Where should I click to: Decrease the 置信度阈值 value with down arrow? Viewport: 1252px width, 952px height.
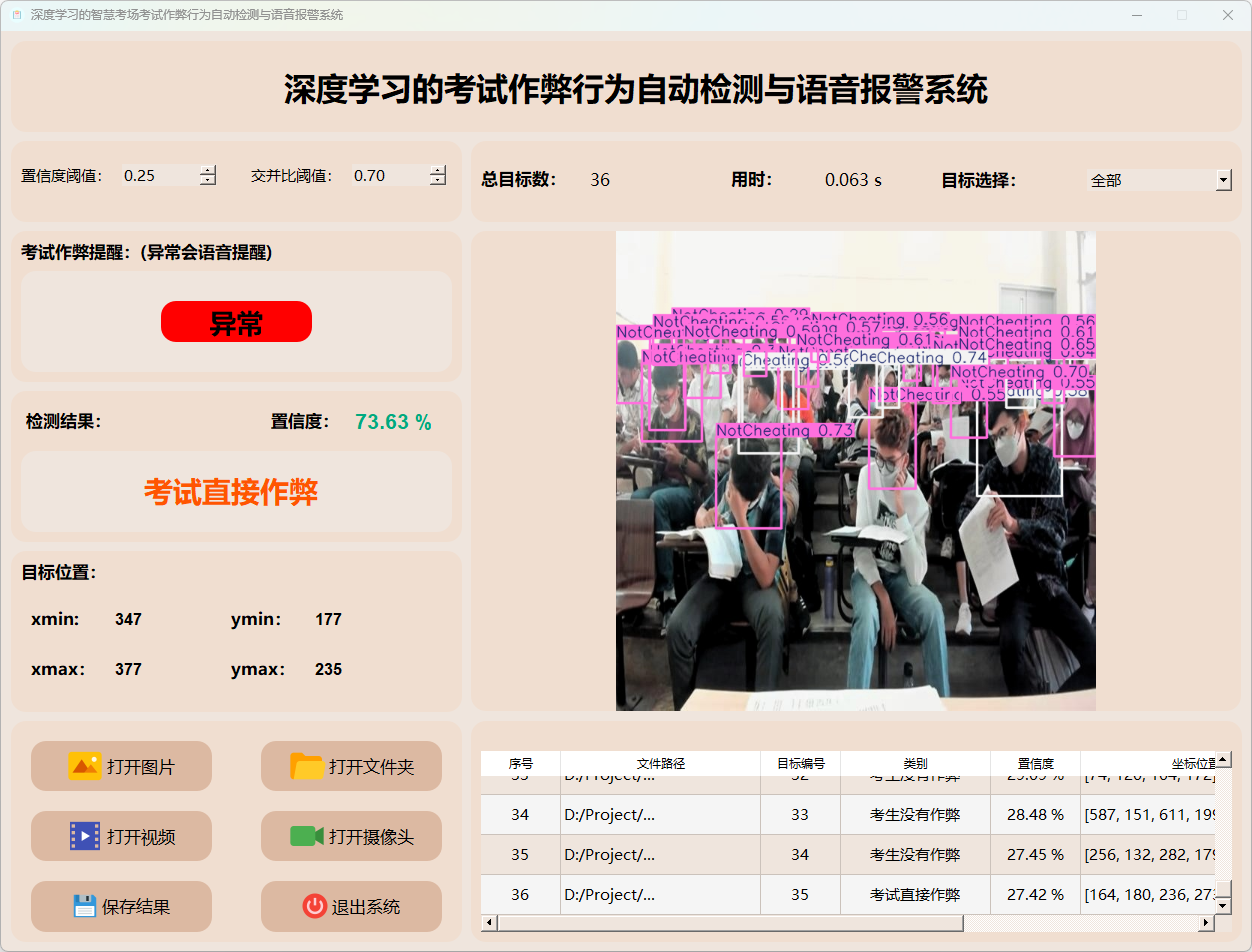coord(208,180)
